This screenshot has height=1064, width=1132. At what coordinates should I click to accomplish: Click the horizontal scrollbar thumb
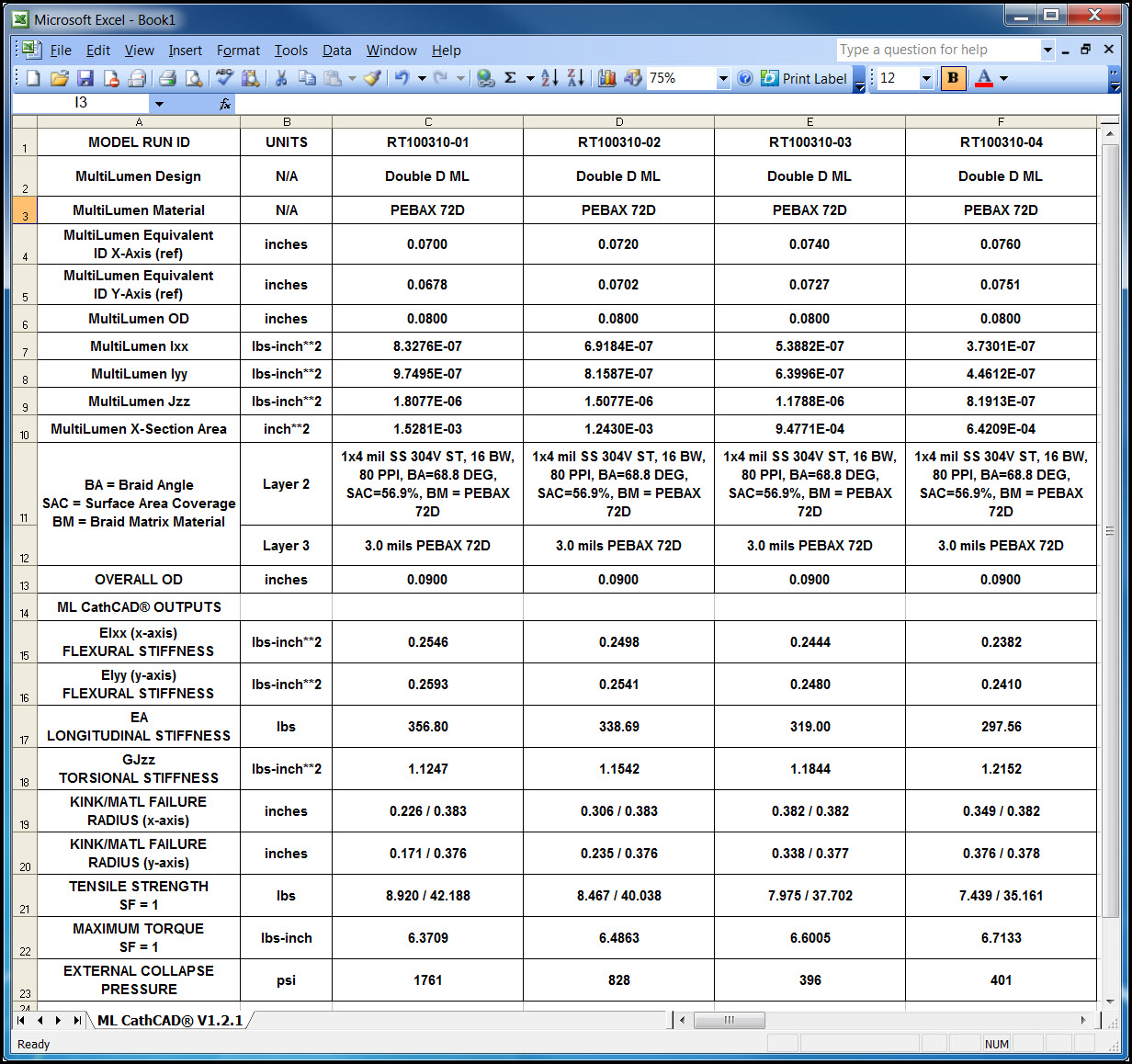[729, 1020]
